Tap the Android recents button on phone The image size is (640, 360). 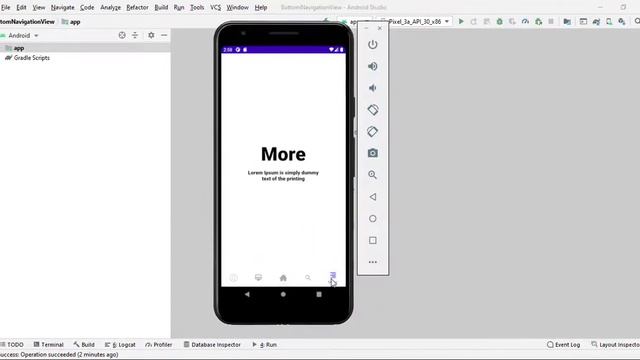(319, 294)
